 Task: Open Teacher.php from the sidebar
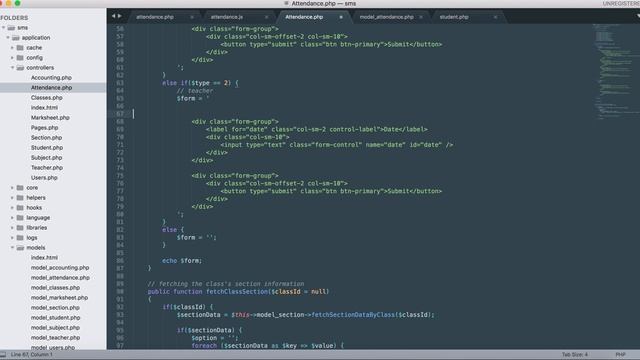coord(47,168)
